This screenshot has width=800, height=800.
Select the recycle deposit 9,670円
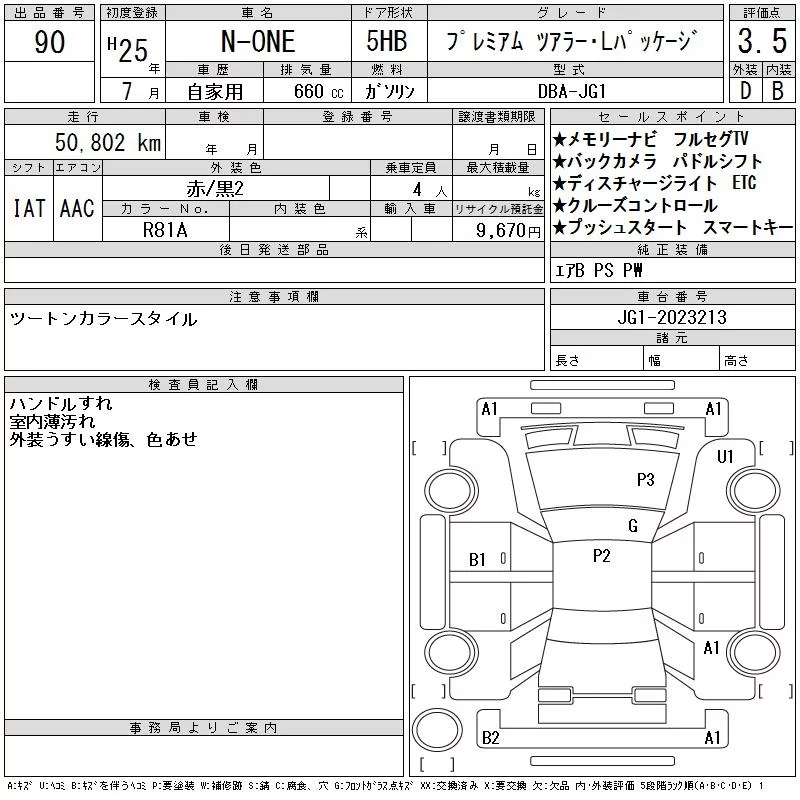coord(508,231)
